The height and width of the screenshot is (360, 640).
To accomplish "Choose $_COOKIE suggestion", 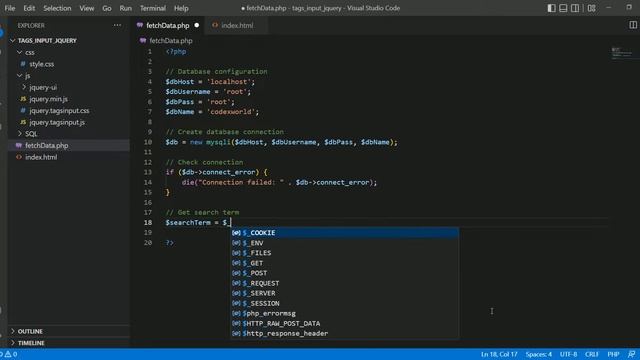I will (345, 233).
